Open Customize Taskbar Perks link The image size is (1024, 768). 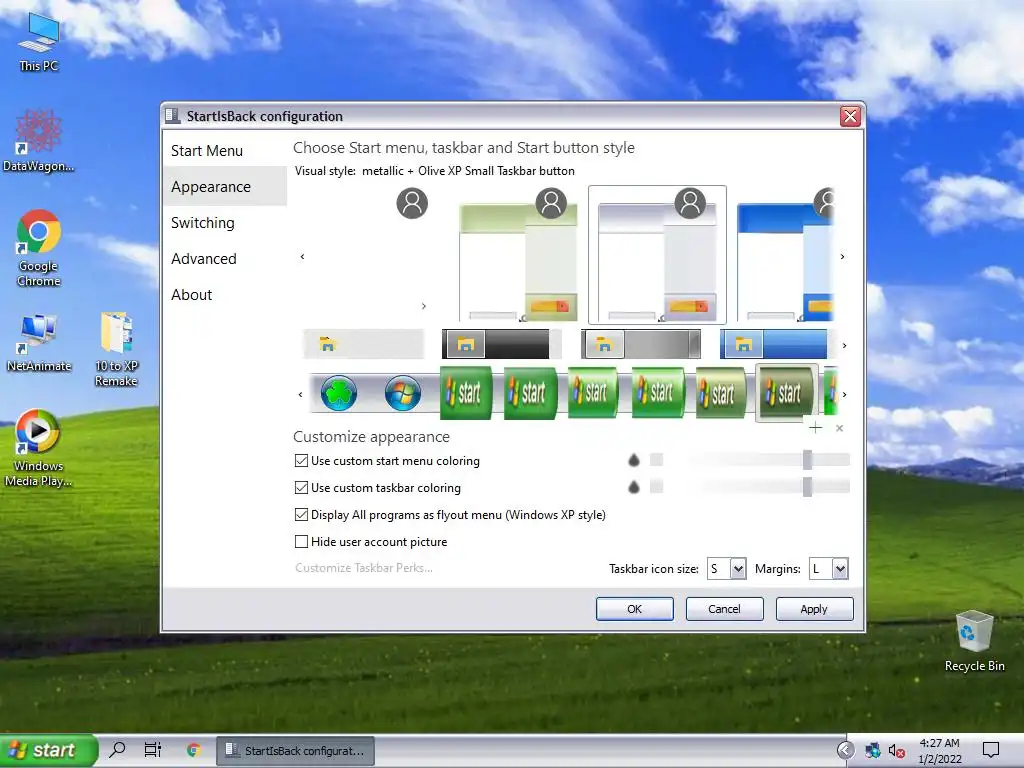click(x=364, y=568)
